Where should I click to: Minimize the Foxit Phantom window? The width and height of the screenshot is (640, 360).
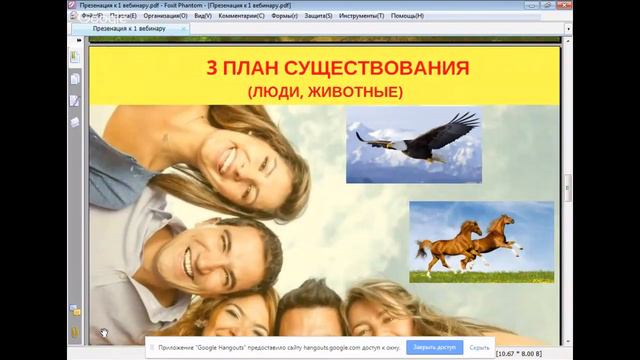[x=531, y=5]
